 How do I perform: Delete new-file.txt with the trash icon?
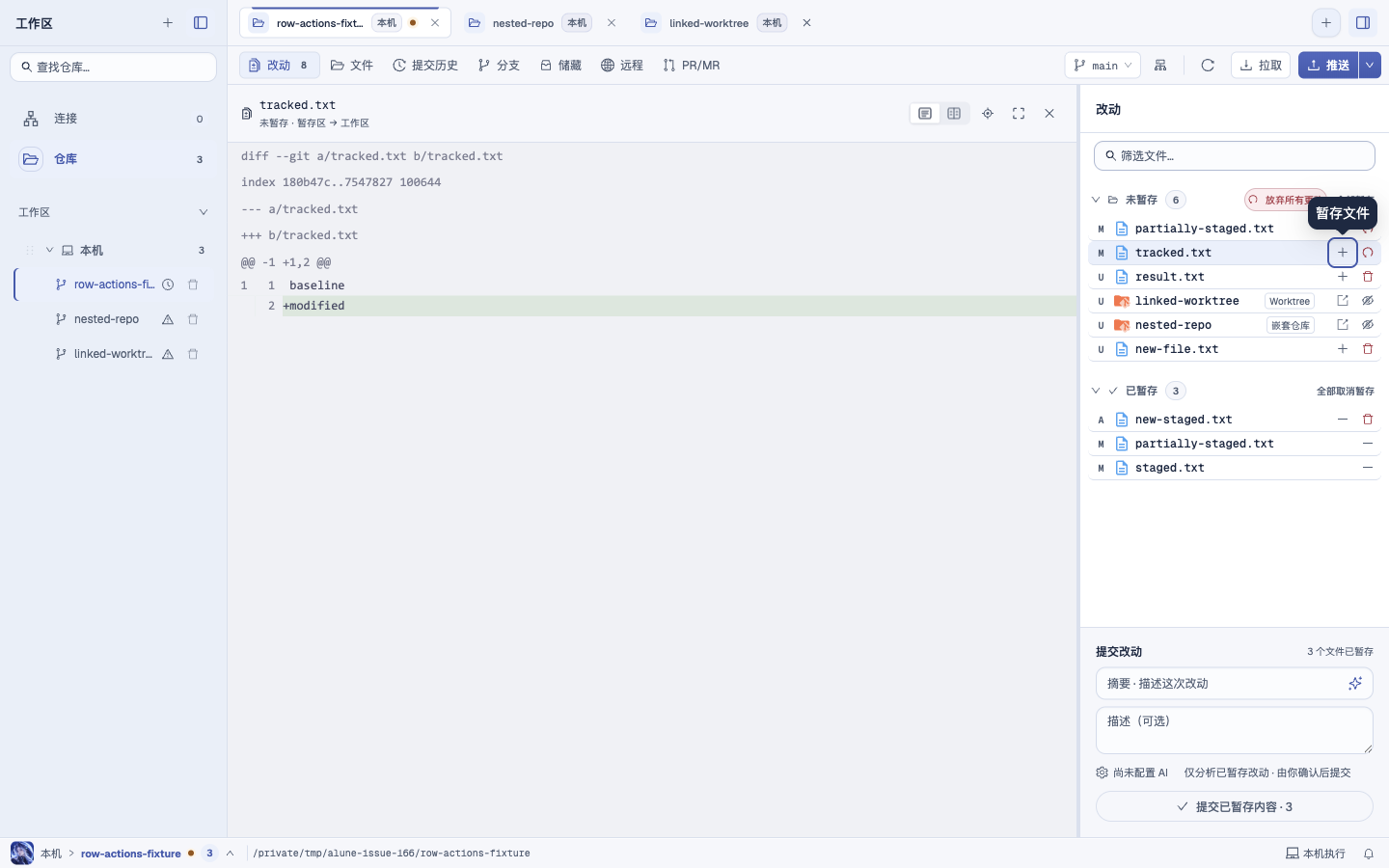(1368, 349)
